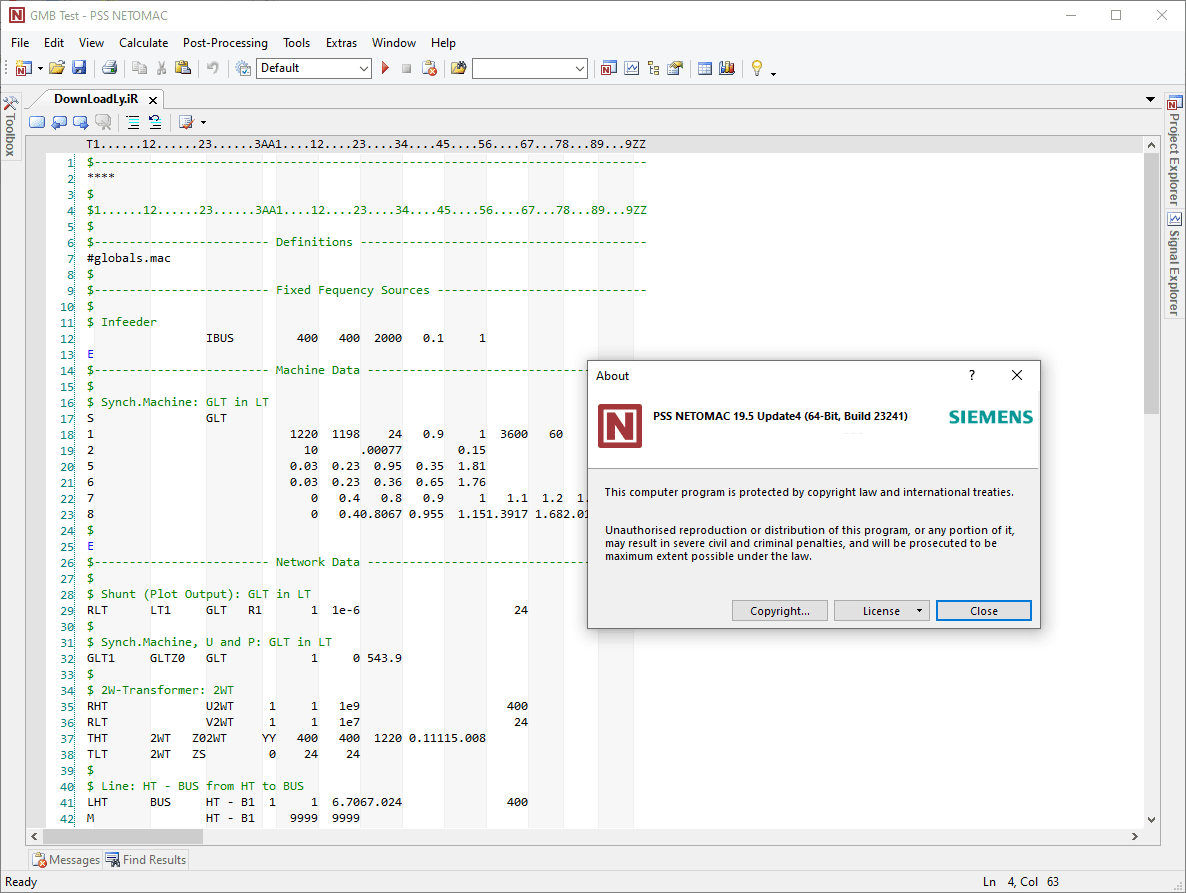Click the Paste clipboard icon

pos(182,68)
